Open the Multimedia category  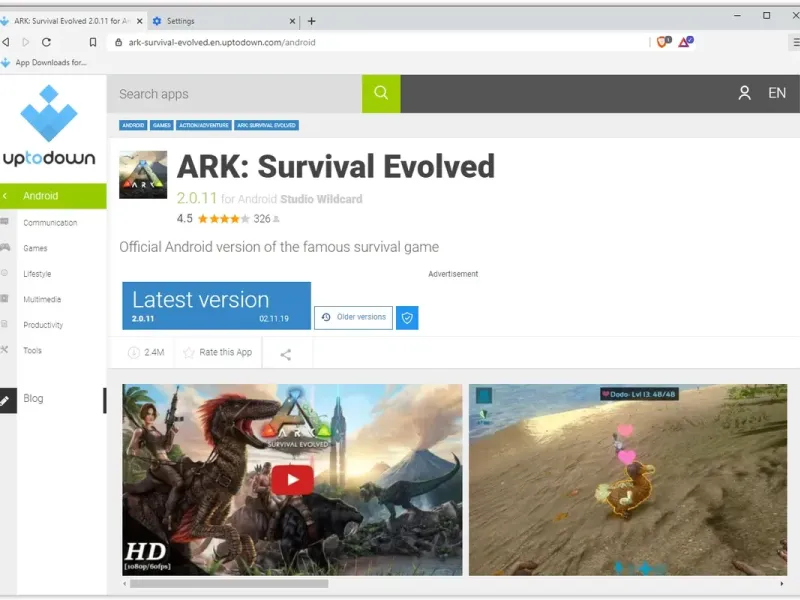42,299
